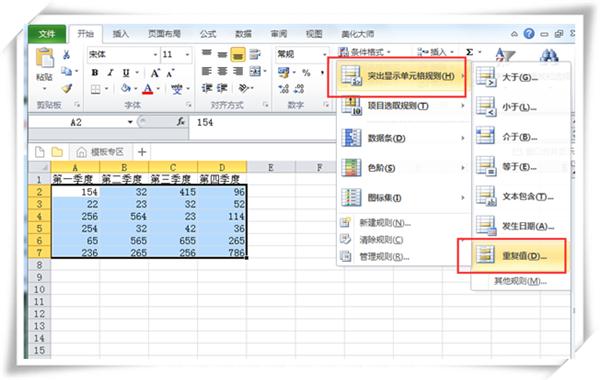This screenshot has height=380, width=600.
Task: Click the merge and center icon
Action: pos(255,71)
